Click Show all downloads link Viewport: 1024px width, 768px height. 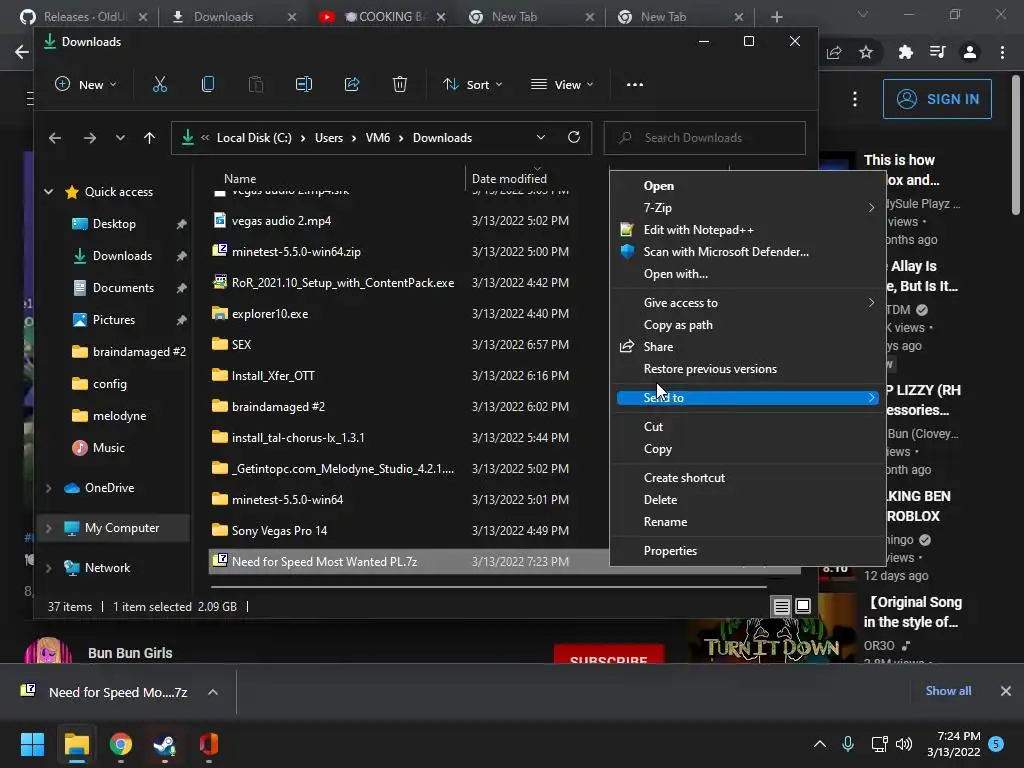[x=948, y=691]
